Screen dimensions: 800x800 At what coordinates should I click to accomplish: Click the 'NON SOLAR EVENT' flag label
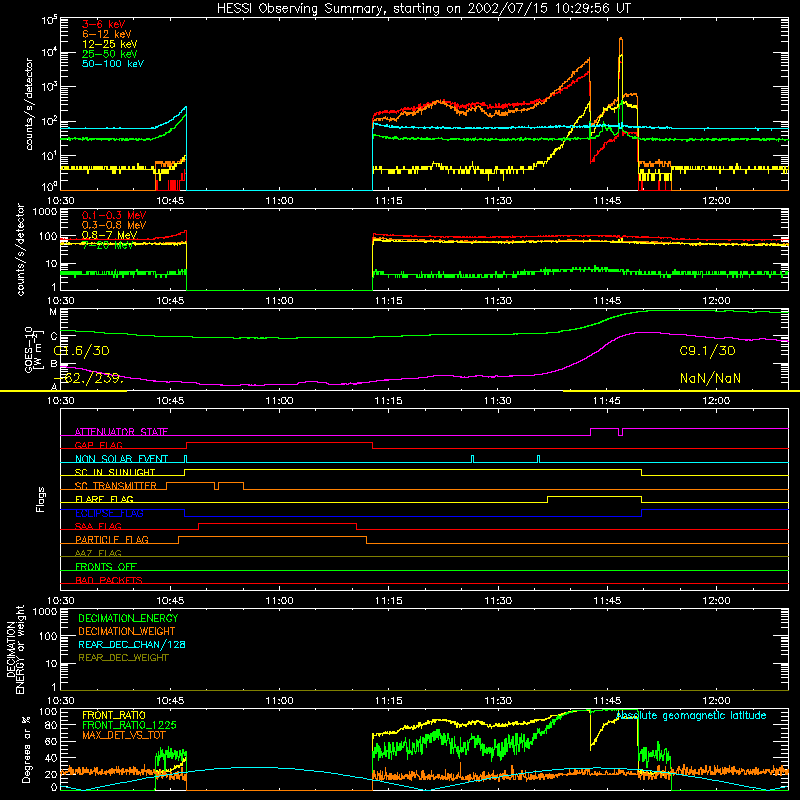121,459
